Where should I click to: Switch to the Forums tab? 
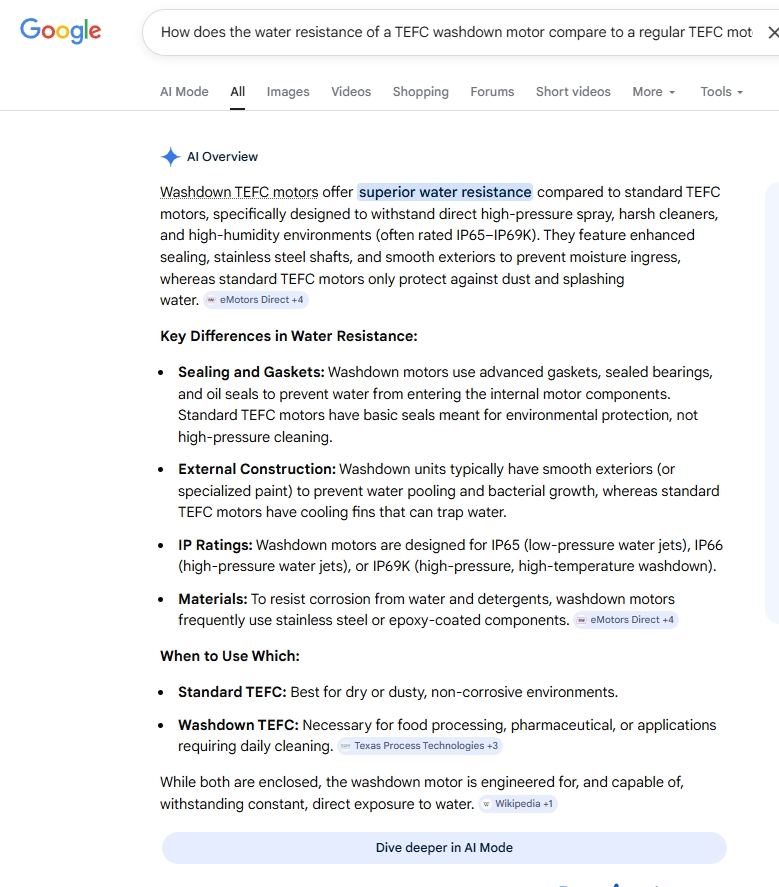coord(492,92)
